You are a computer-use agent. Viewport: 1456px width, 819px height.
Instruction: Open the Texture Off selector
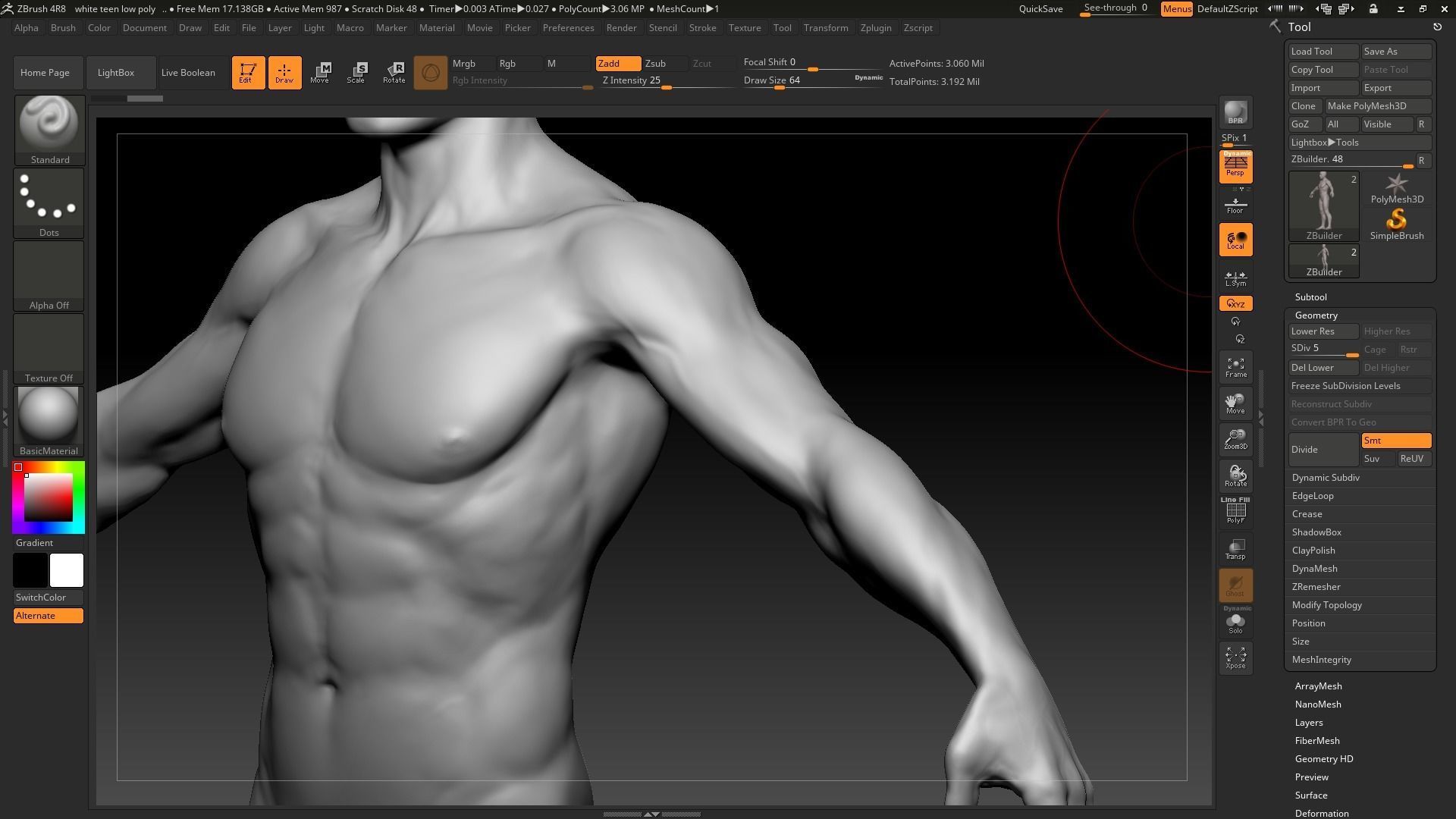pyautogui.click(x=49, y=348)
